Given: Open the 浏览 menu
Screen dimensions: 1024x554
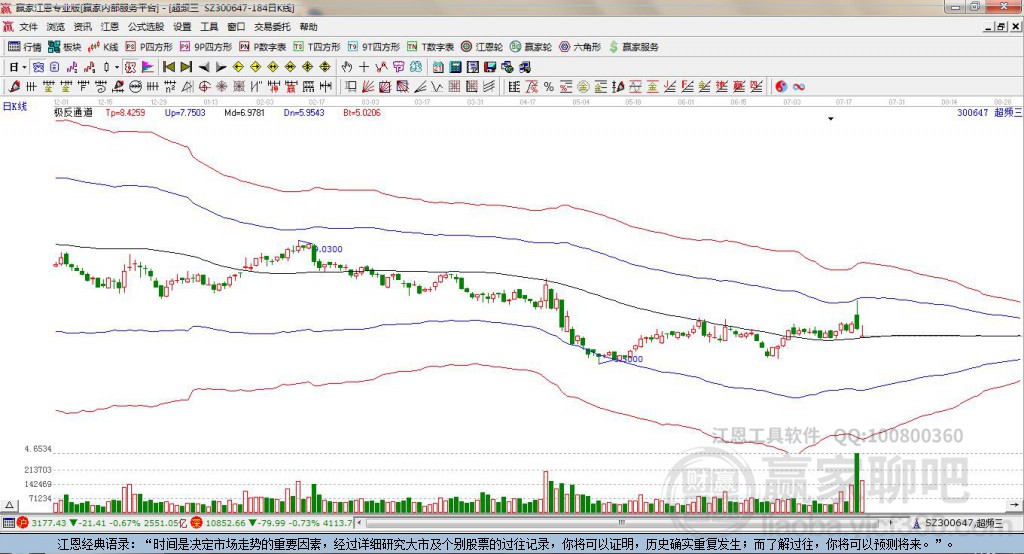Looking at the screenshot, I should pos(56,27).
